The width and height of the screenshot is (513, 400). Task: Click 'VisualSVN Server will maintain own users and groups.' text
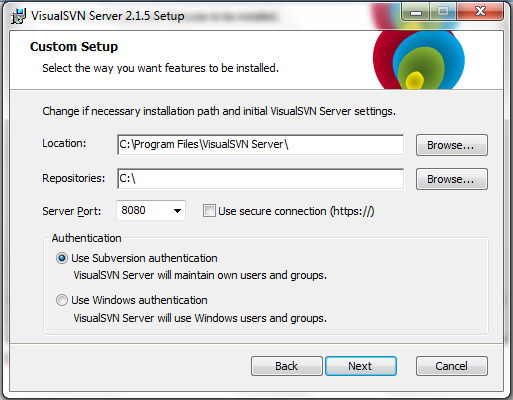[200, 276]
